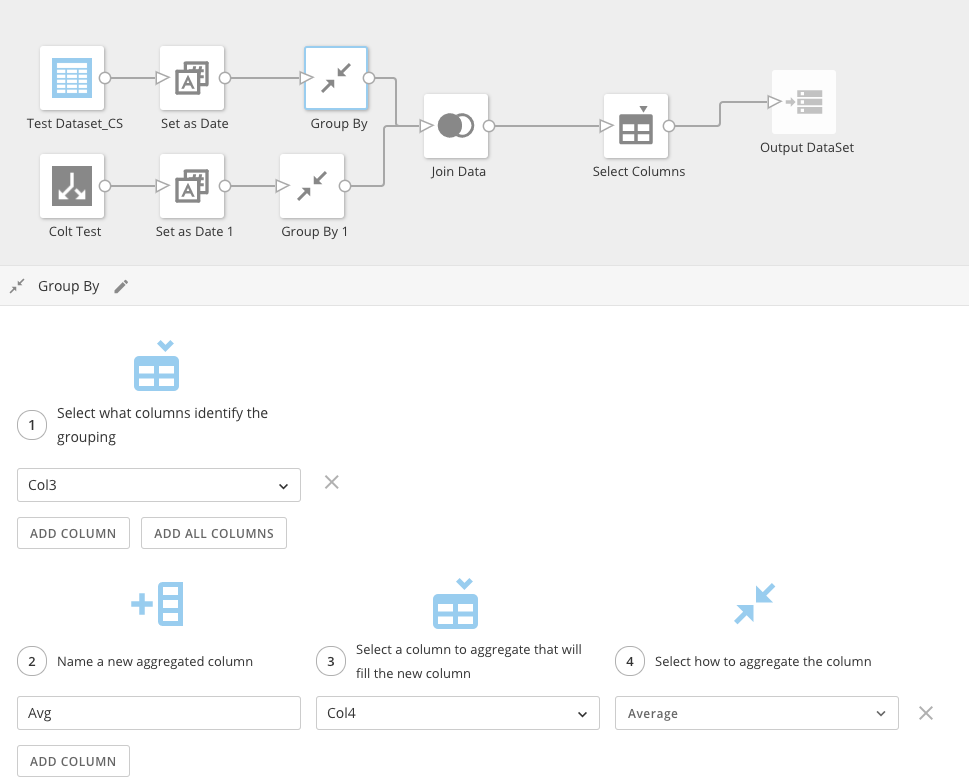Click the aggregation arrows icon above step 4
The height and width of the screenshot is (782, 969).
(x=755, y=603)
